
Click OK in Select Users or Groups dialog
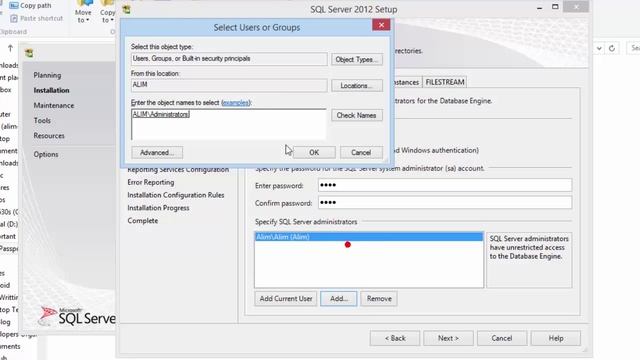tap(314, 153)
